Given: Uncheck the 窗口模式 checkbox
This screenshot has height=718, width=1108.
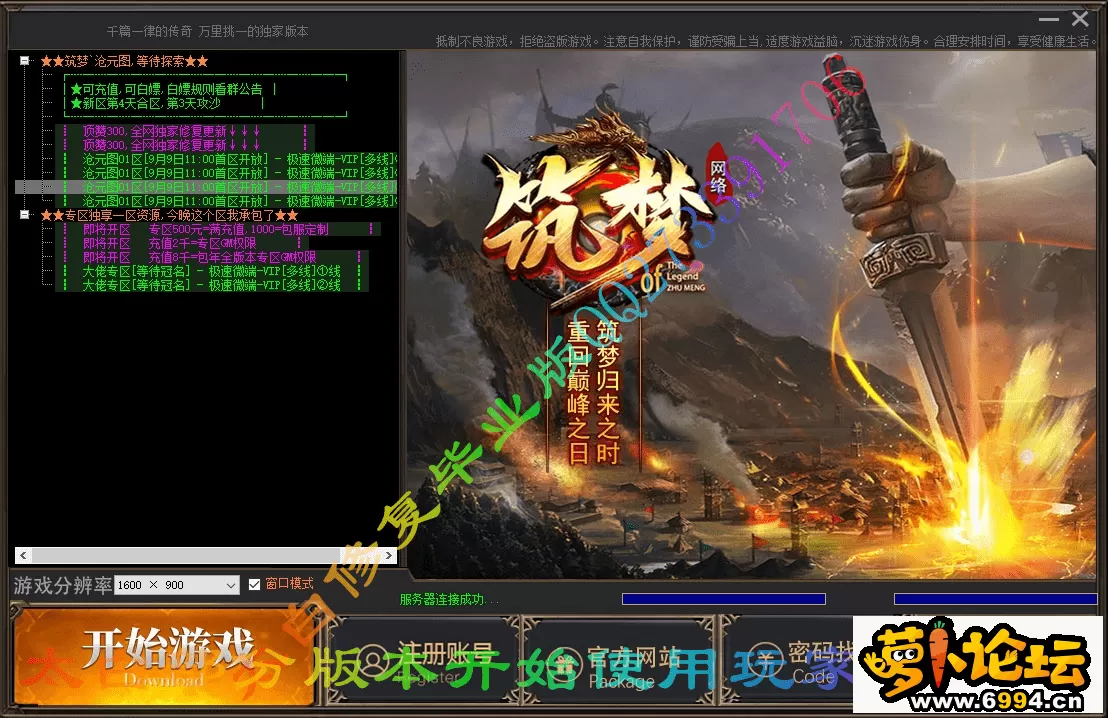Looking at the screenshot, I should (x=254, y=584).
